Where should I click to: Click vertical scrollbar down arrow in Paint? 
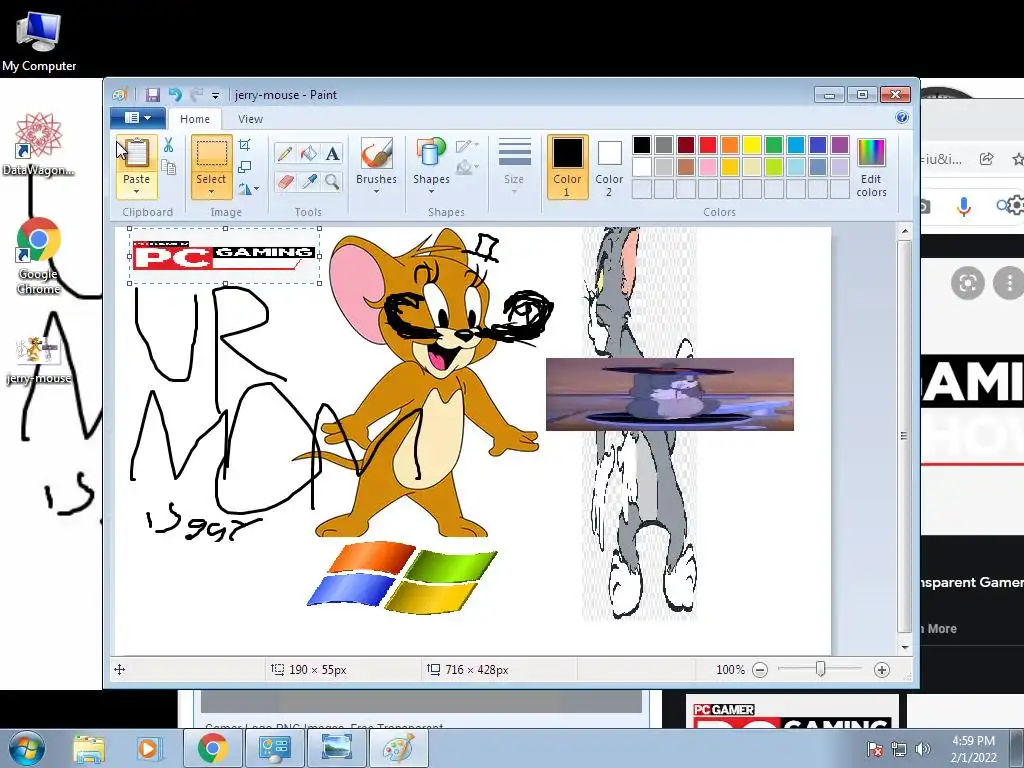click(904, 647)
